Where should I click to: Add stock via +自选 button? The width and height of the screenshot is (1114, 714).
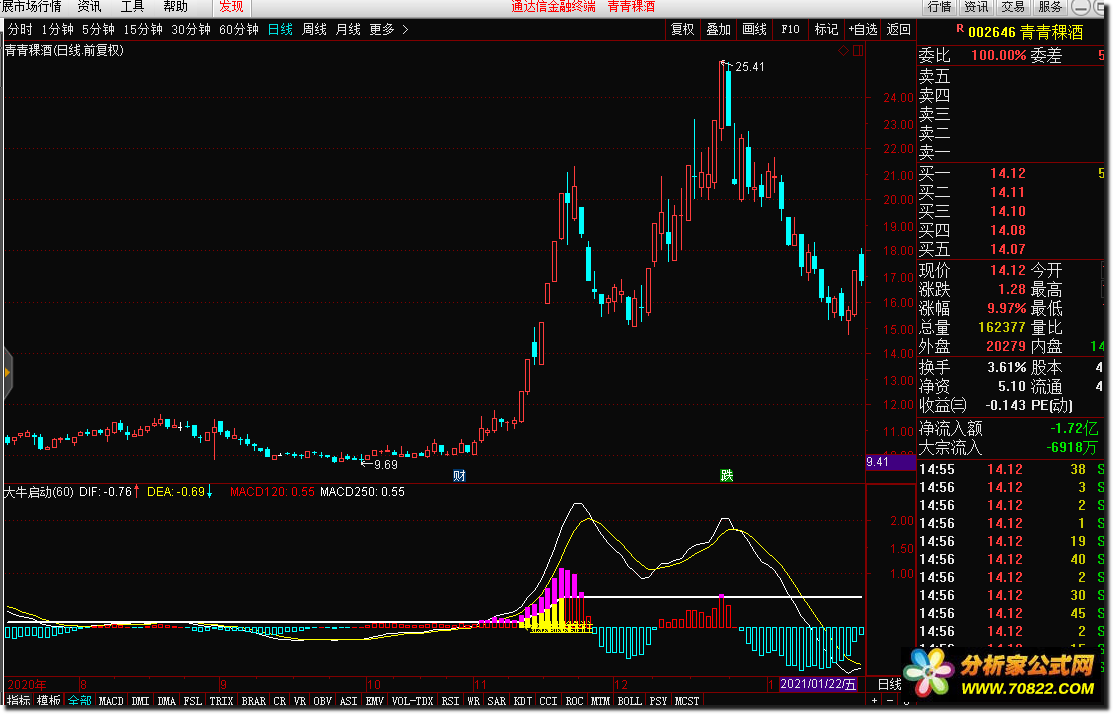pos(862,29)
